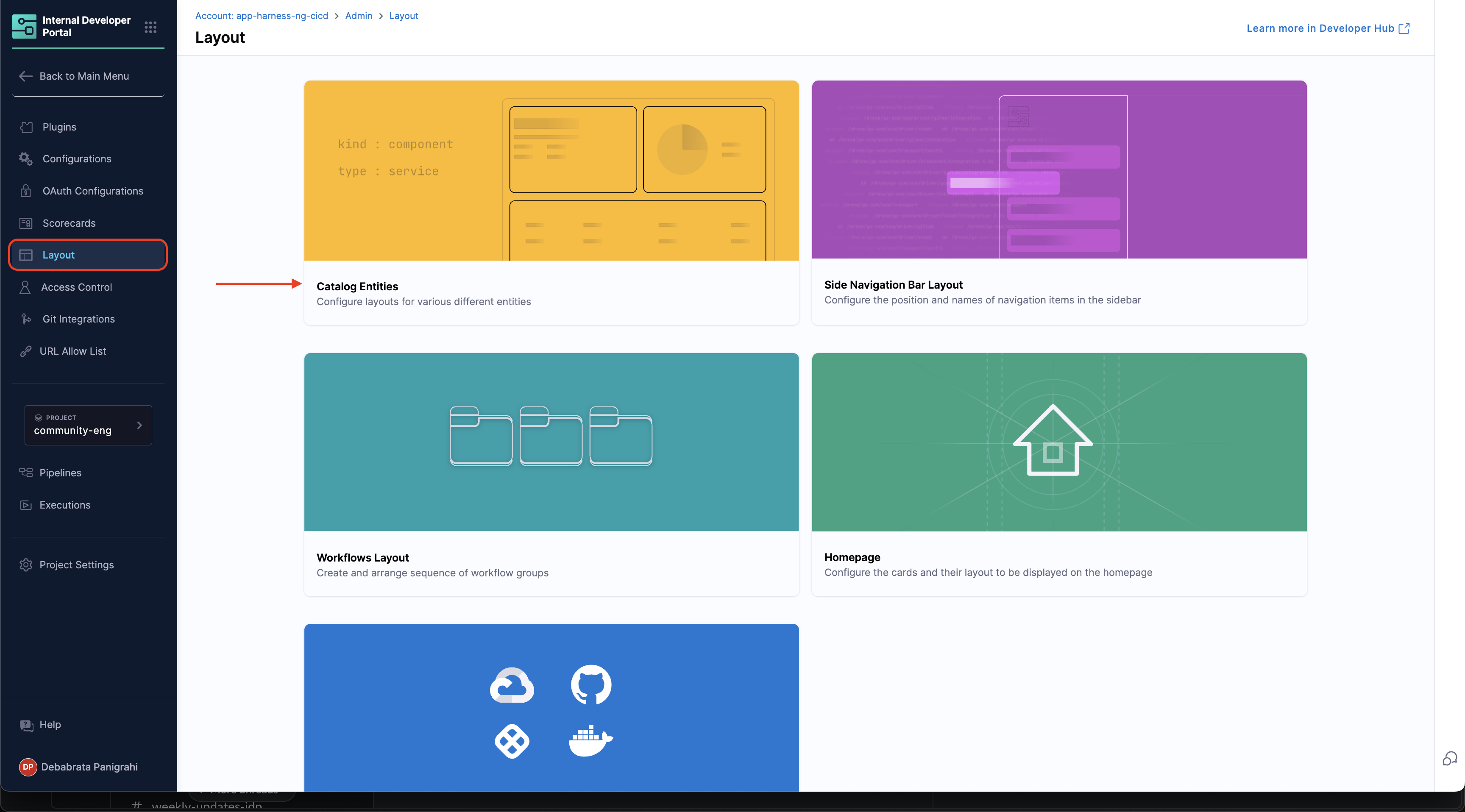Click the Project Settings gear icon

[25, 565]
